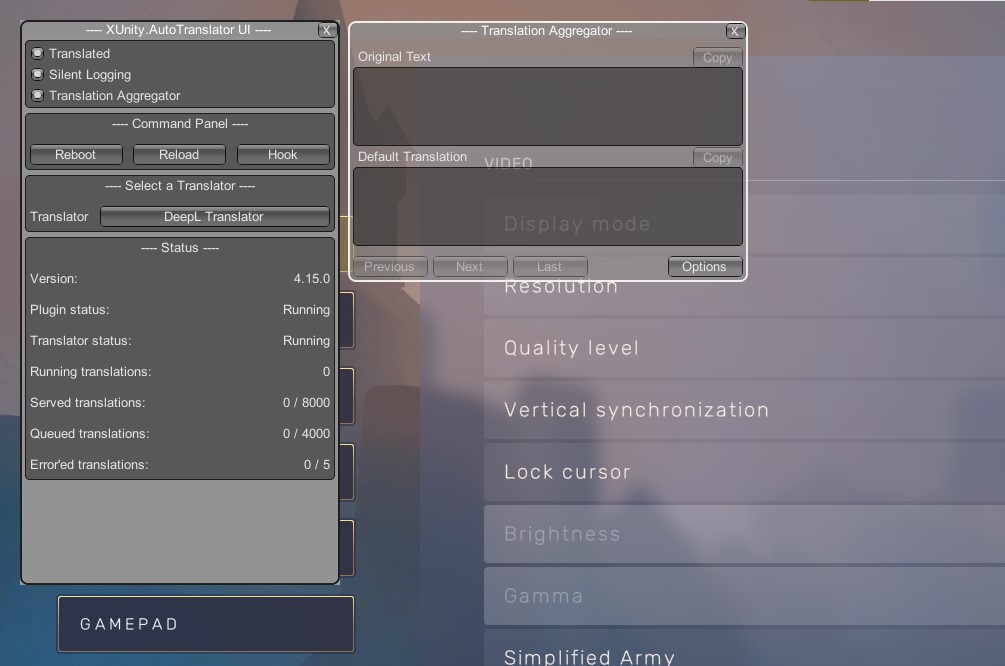Jump to Last translation
Viewport: 1005px width, 666px height.
[x=550, y=267]
